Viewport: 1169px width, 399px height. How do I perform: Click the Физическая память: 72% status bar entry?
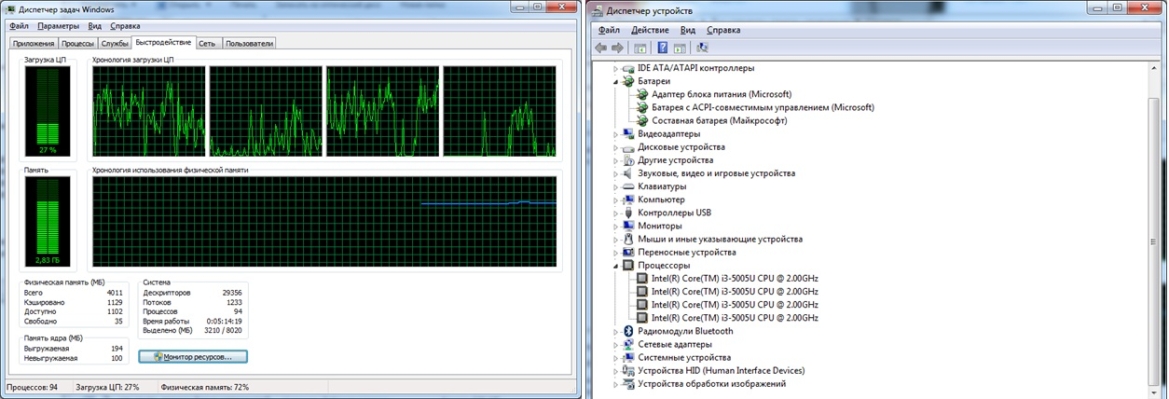coord(204,388)
